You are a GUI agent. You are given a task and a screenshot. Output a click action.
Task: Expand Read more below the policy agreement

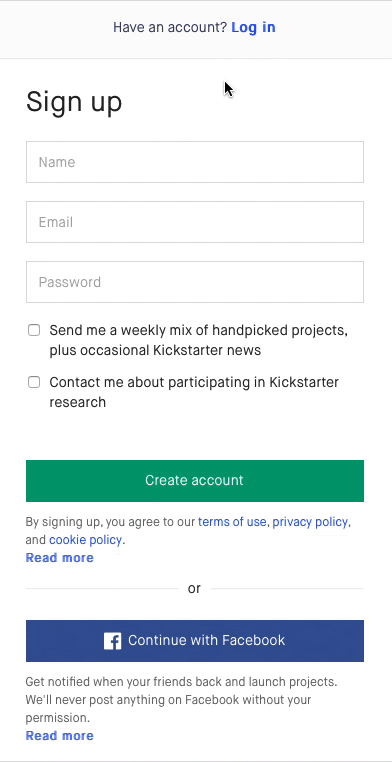pos(60,558)
